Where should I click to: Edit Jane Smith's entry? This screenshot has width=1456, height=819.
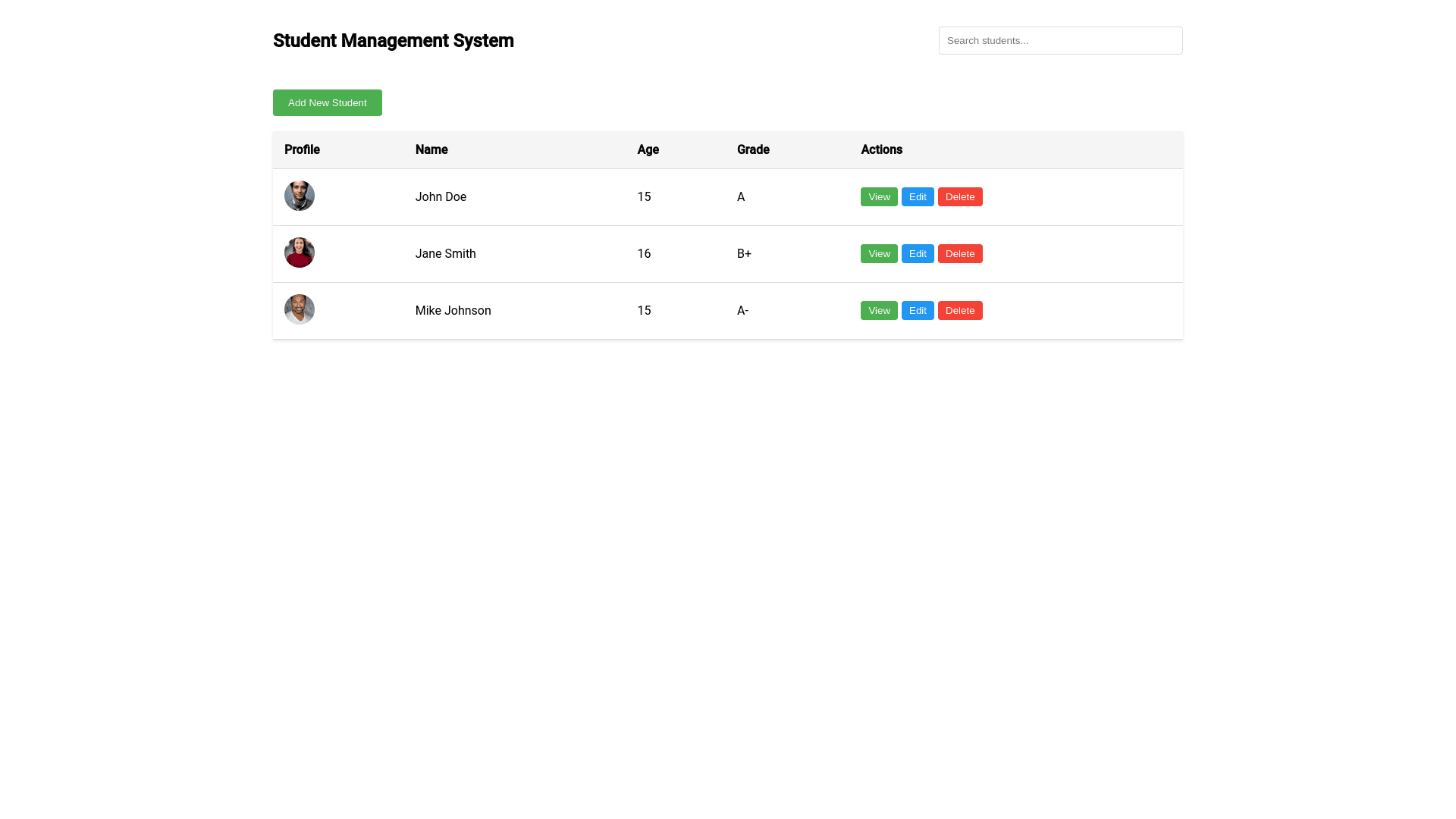click(917, 254)
